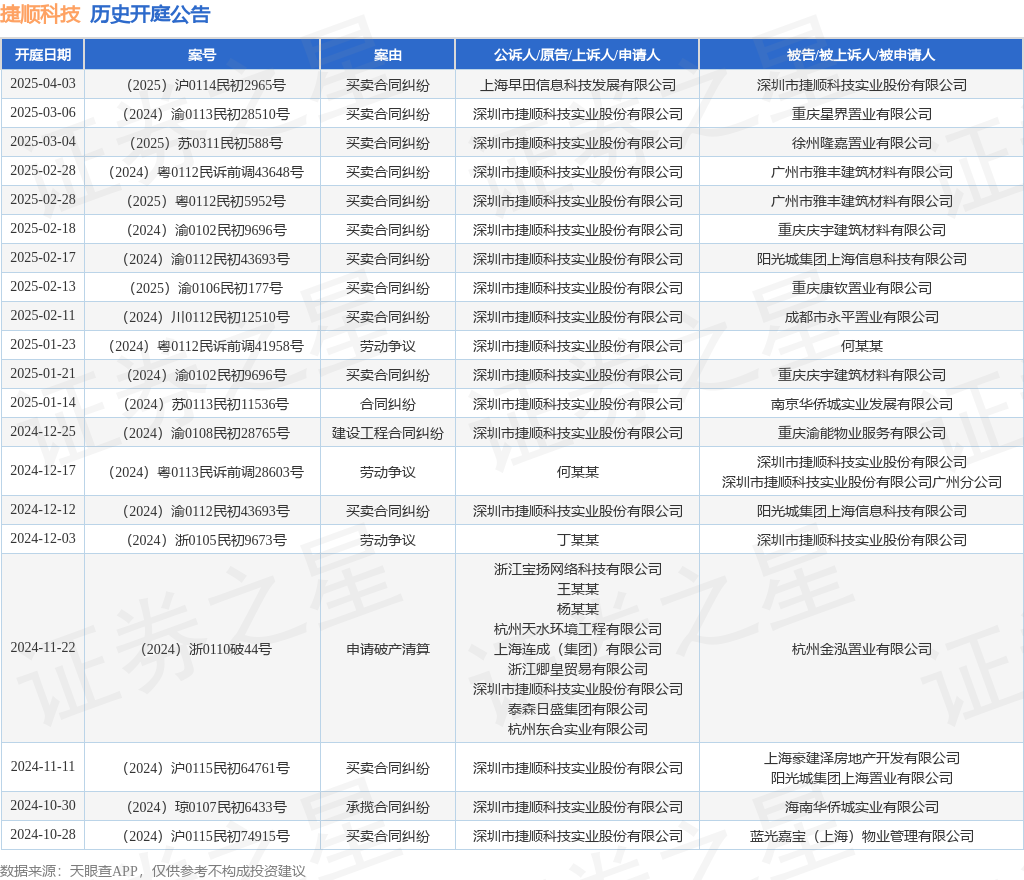This screenshot has height=880, width=1024.
Task: Click applicant 杭州天水环境工程有限公司
Action: [577, 629]
